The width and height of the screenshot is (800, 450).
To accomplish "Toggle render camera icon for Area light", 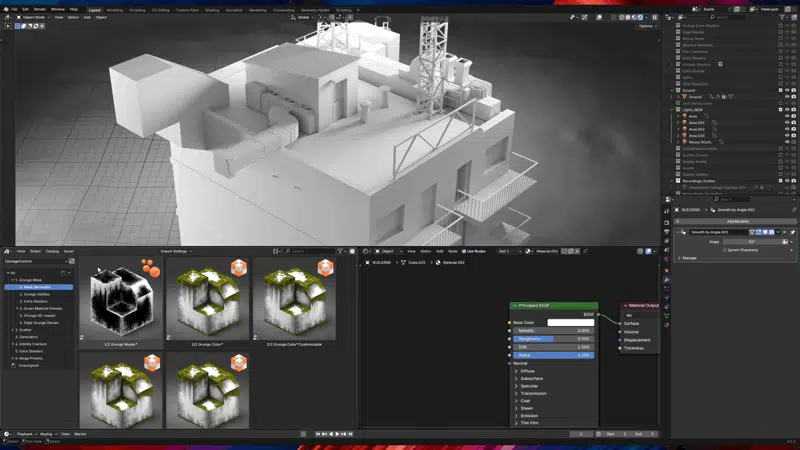I will (x=793, y=116).
